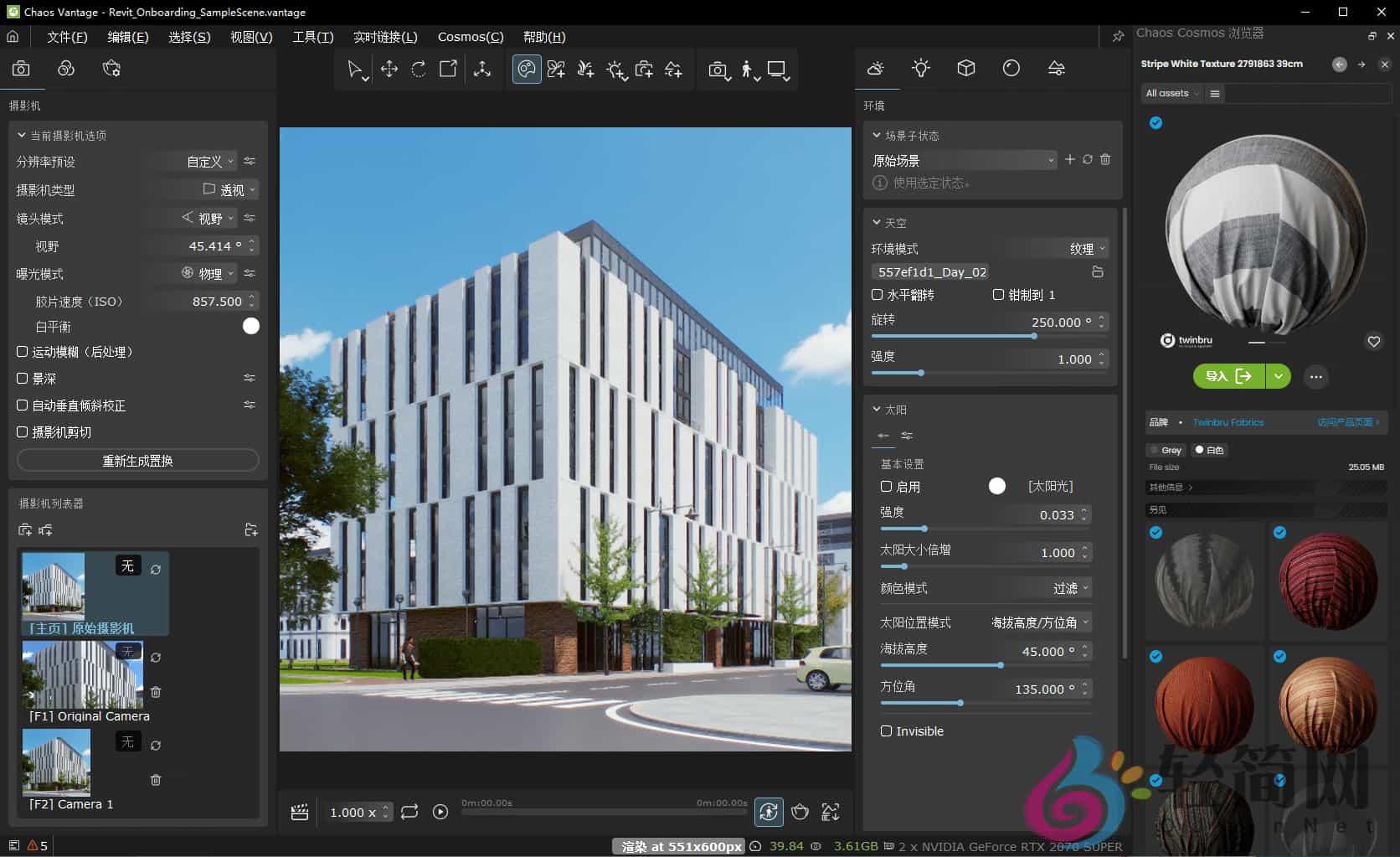Select the Move tool in the toolbar
The image size is (1400, 857).
click(x=389, y=70)
